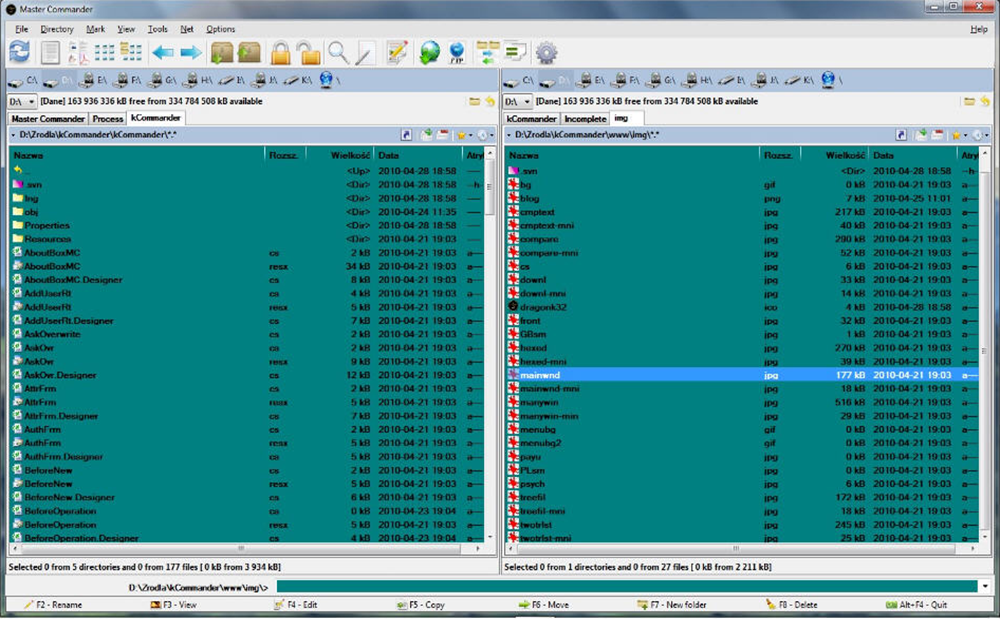
Task: Select drive C:\ in the left panel
Action: coord(23,80)
